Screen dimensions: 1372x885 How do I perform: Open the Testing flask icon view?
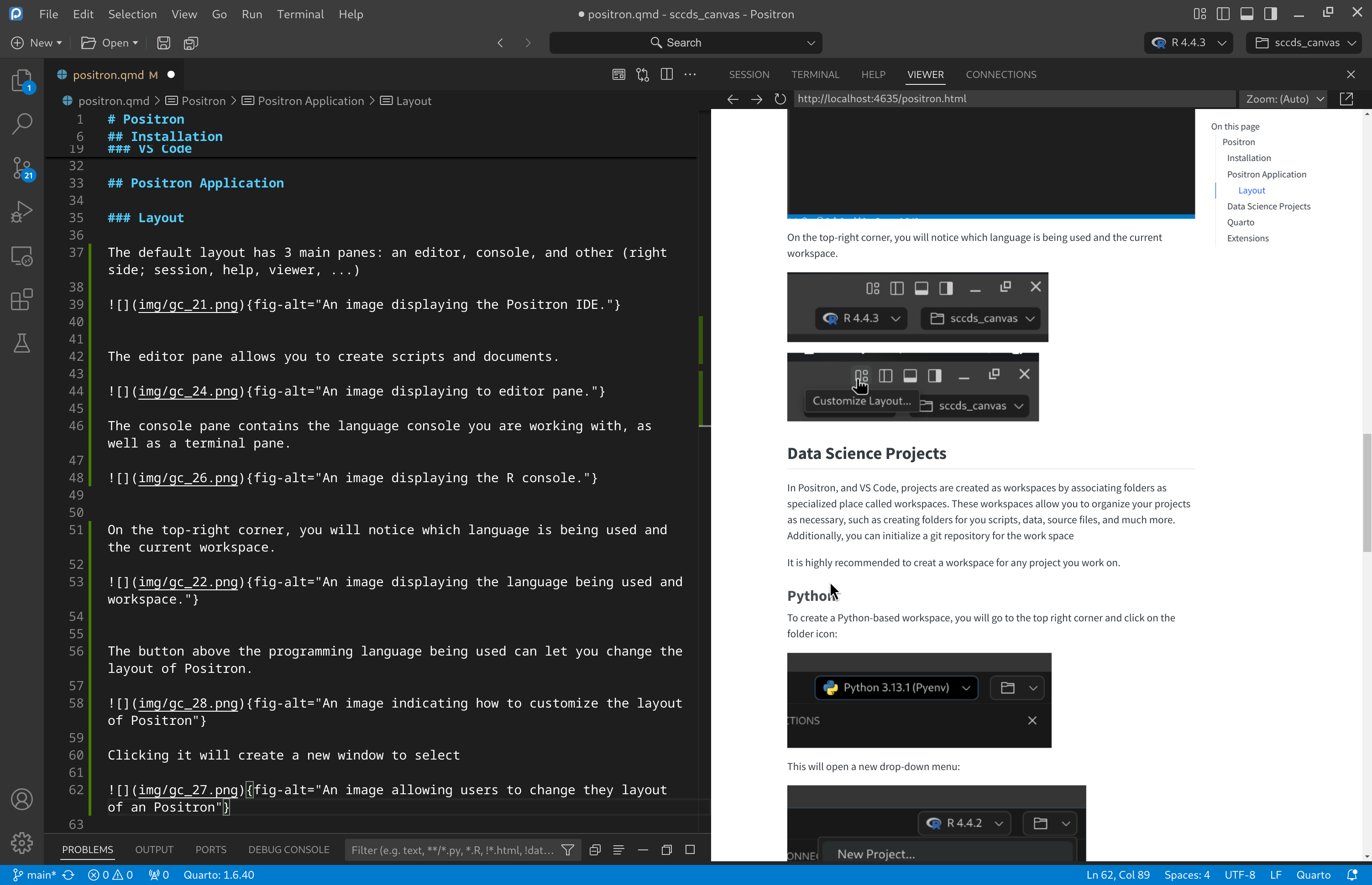pyautogui.click(x=22, y=343)
